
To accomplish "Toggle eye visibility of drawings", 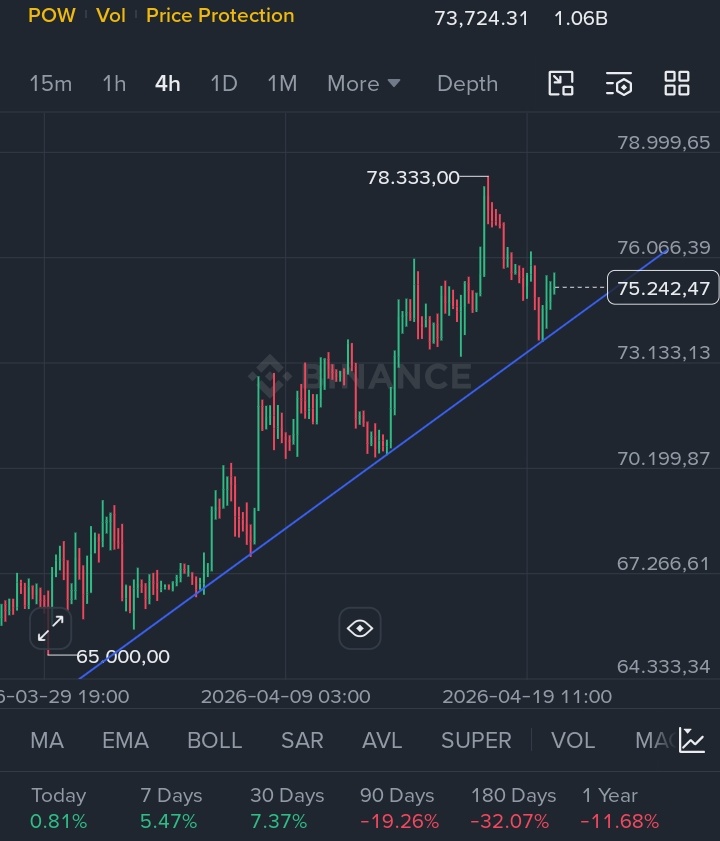I will (360, 628).
